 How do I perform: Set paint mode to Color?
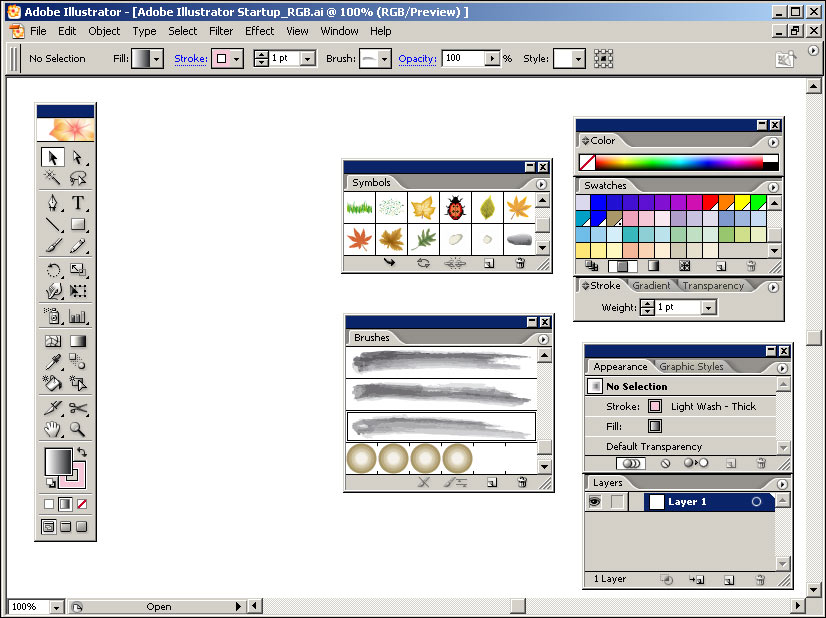[48, 504]
